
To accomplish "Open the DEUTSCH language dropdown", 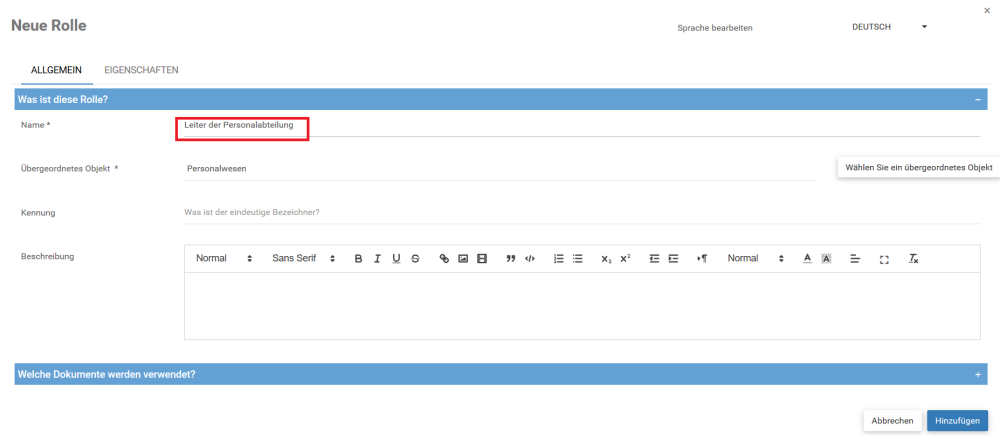I will (x=889, y=27).
